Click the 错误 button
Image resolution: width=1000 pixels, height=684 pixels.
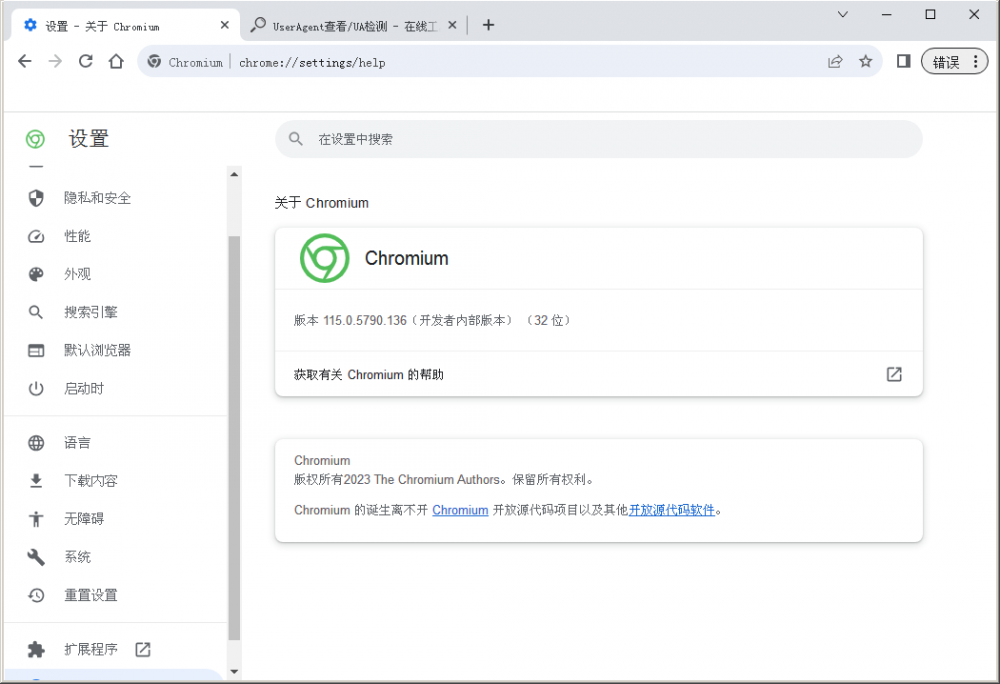(x=948, y=61)
